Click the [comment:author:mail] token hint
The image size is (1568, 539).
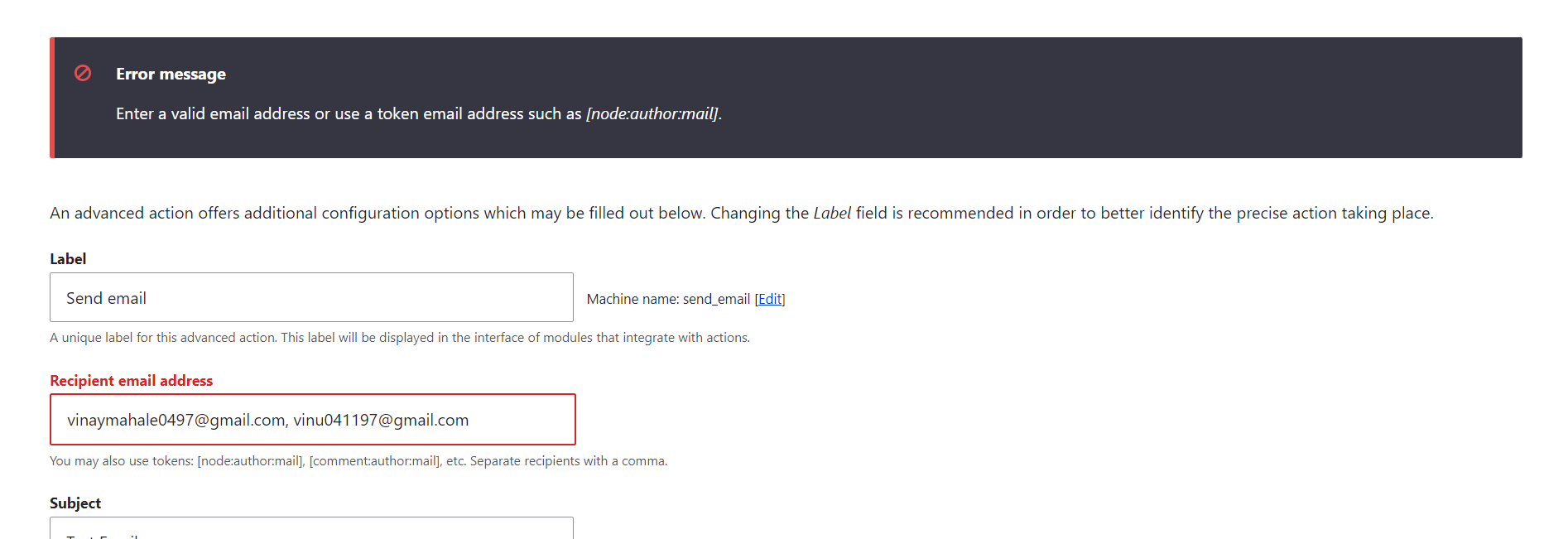click(x=374, y=460)
